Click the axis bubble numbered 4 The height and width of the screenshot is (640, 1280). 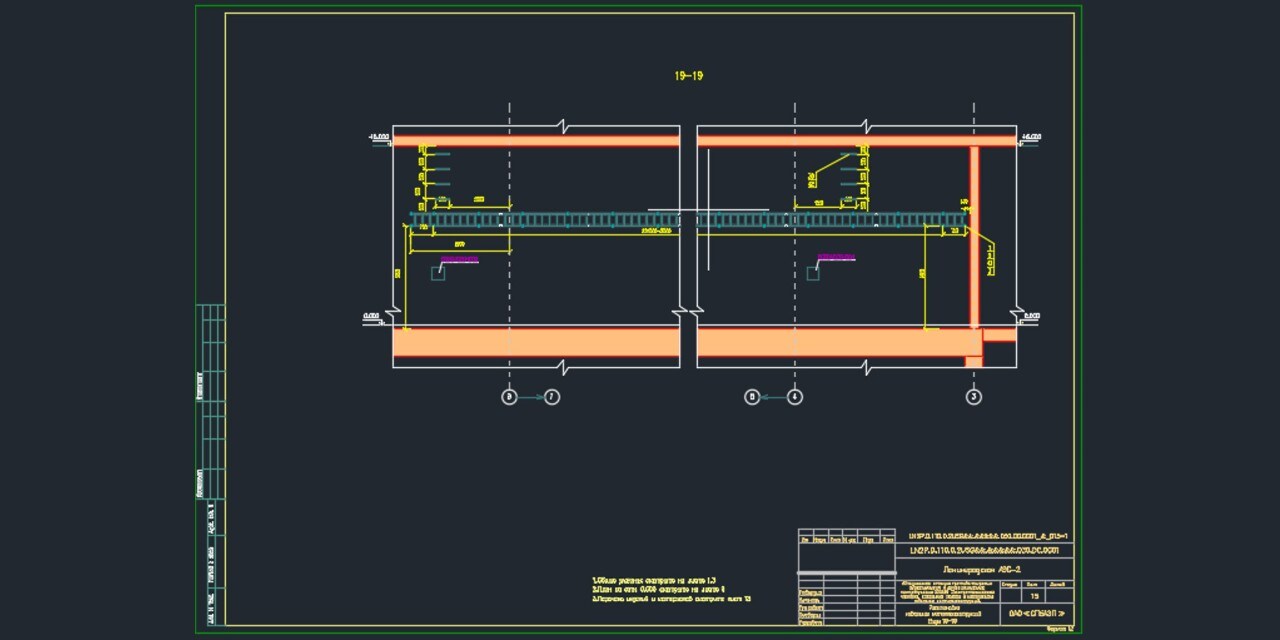point(795,397)
